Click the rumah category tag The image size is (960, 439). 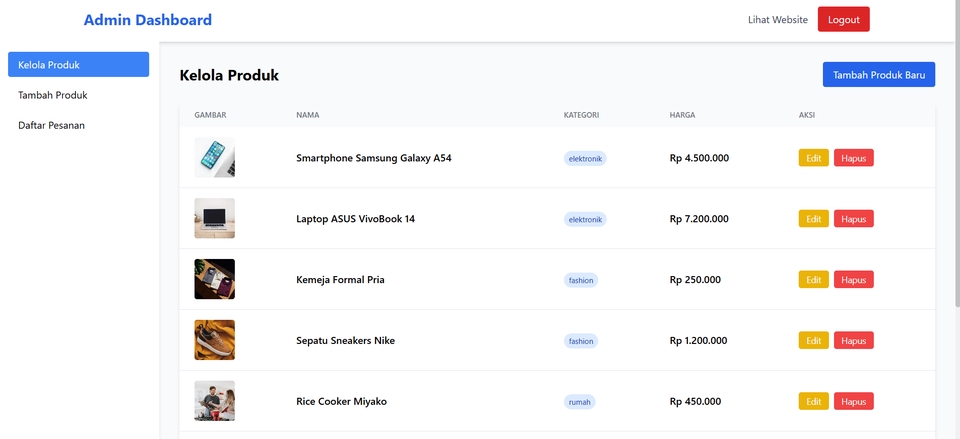580,402
